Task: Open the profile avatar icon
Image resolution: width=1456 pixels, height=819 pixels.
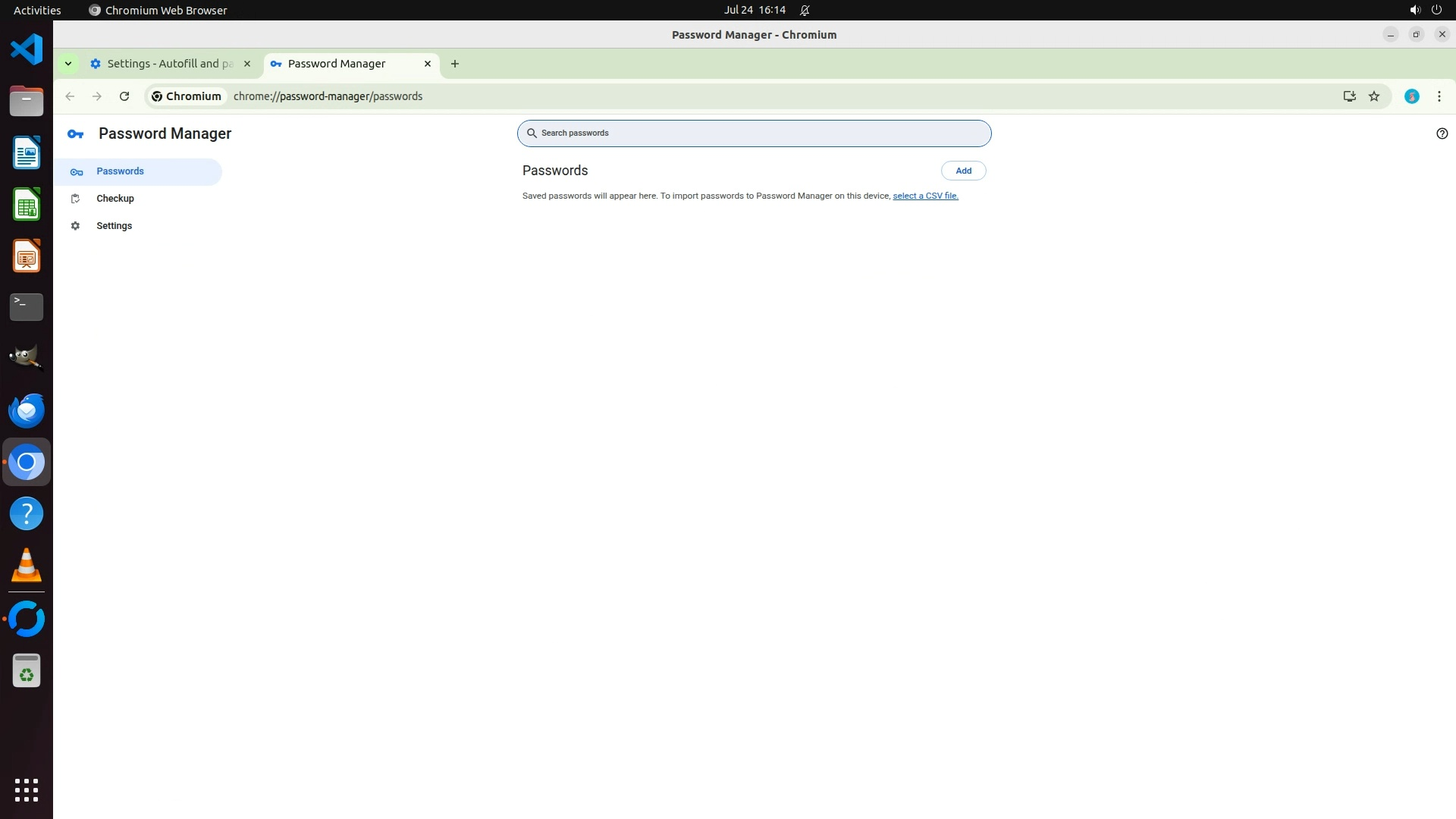Action: coord(1411,96)
